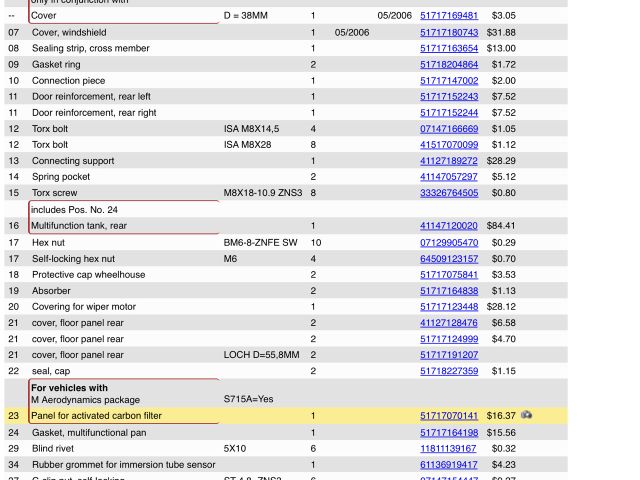
Task: Open connecting support part 41127189272
Action: pyautogui.click(x=448, y=161)
